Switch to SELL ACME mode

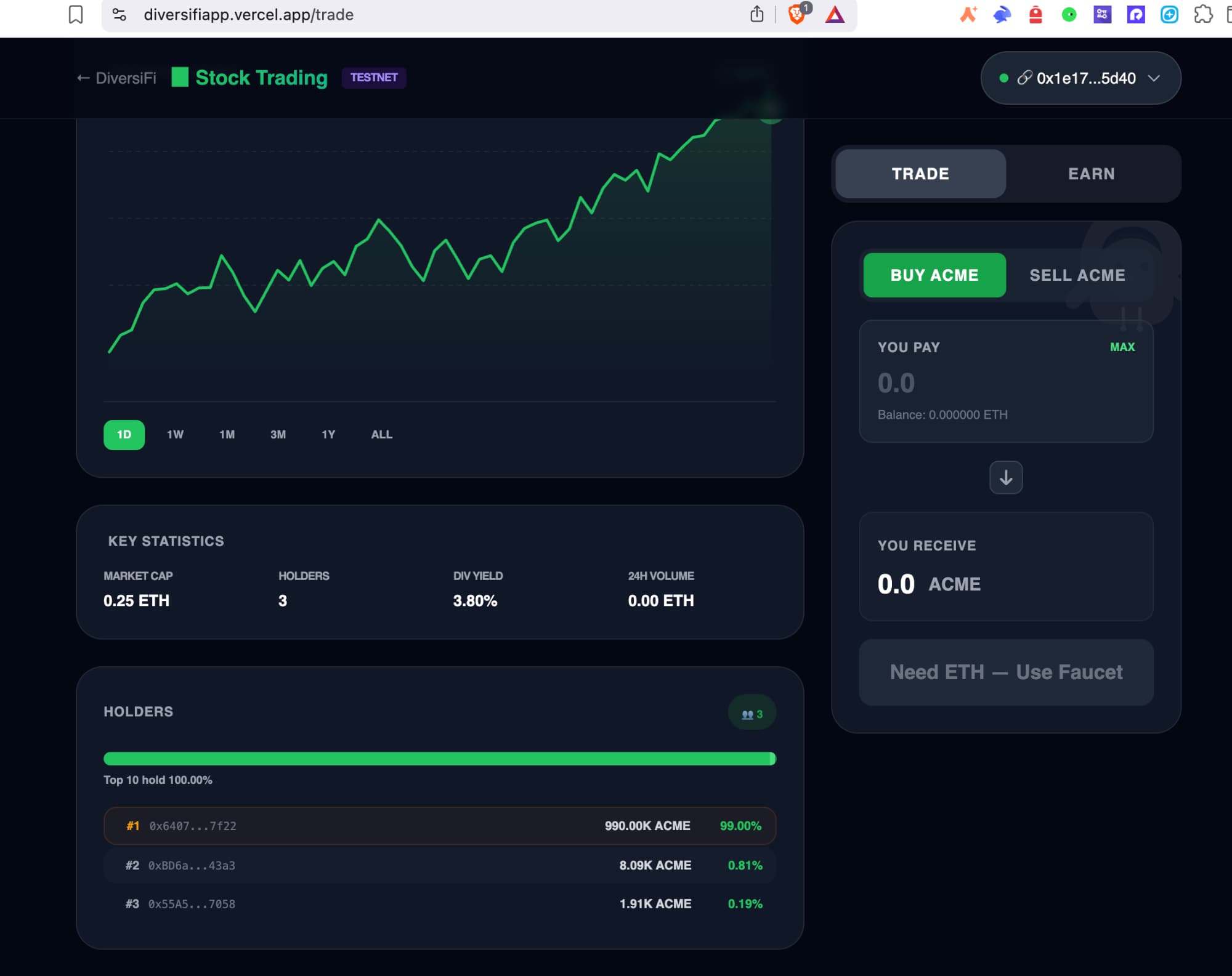[x=1077, y=275]
